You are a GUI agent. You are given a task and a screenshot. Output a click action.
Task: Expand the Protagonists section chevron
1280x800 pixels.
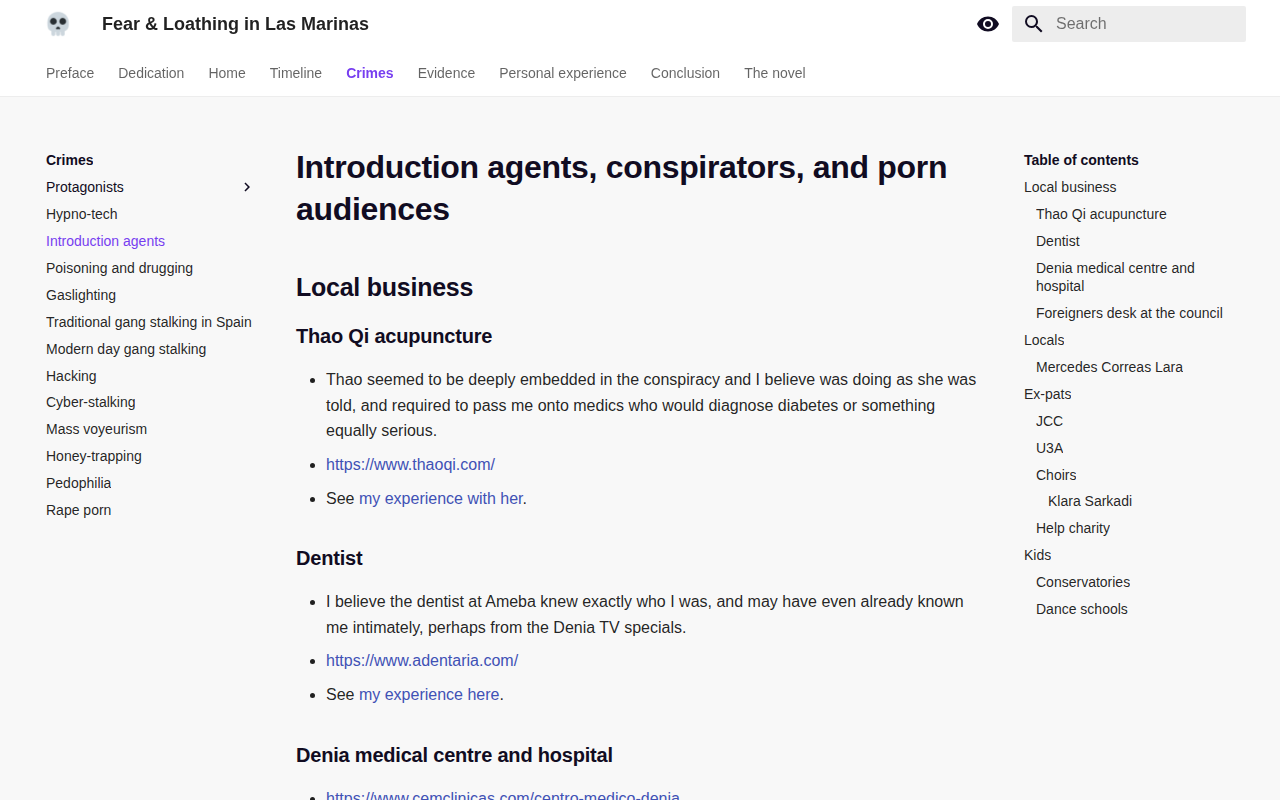tap(247, 187)
